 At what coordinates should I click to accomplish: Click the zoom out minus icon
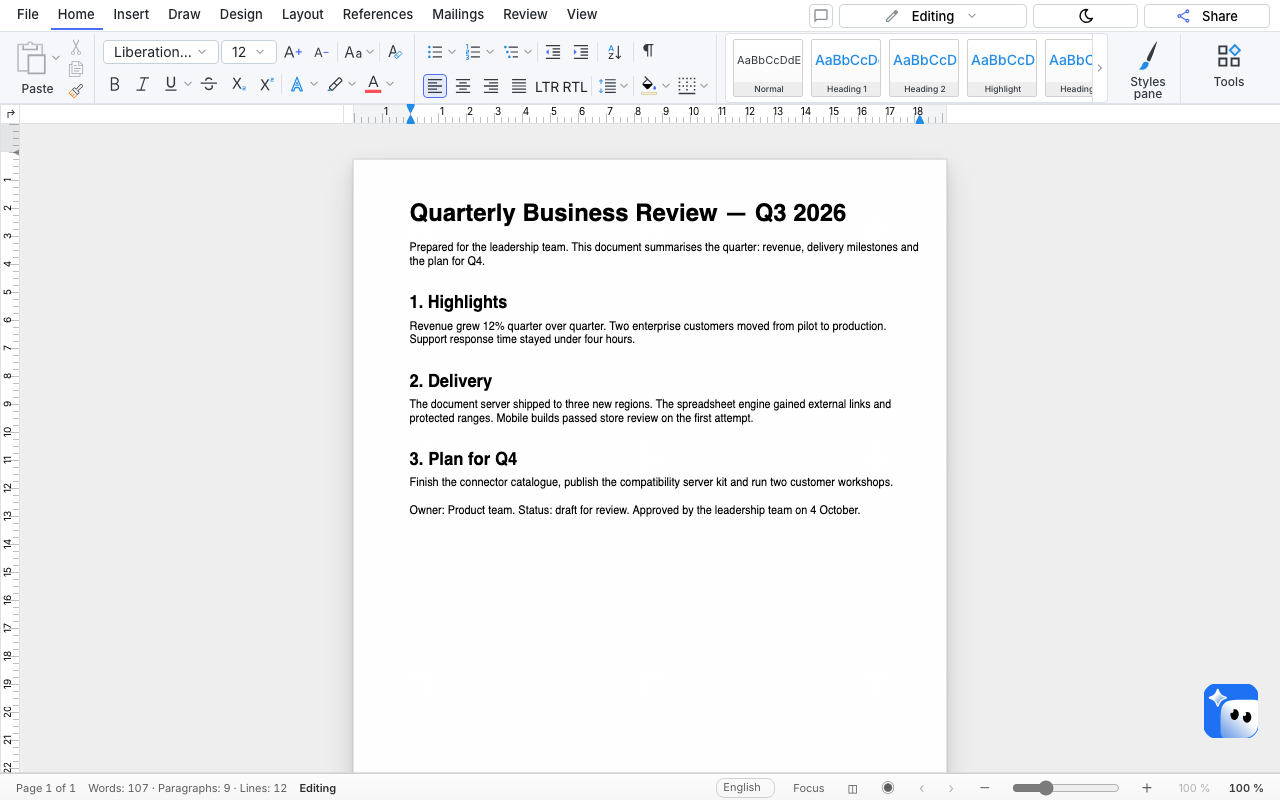tap(985, 788)
